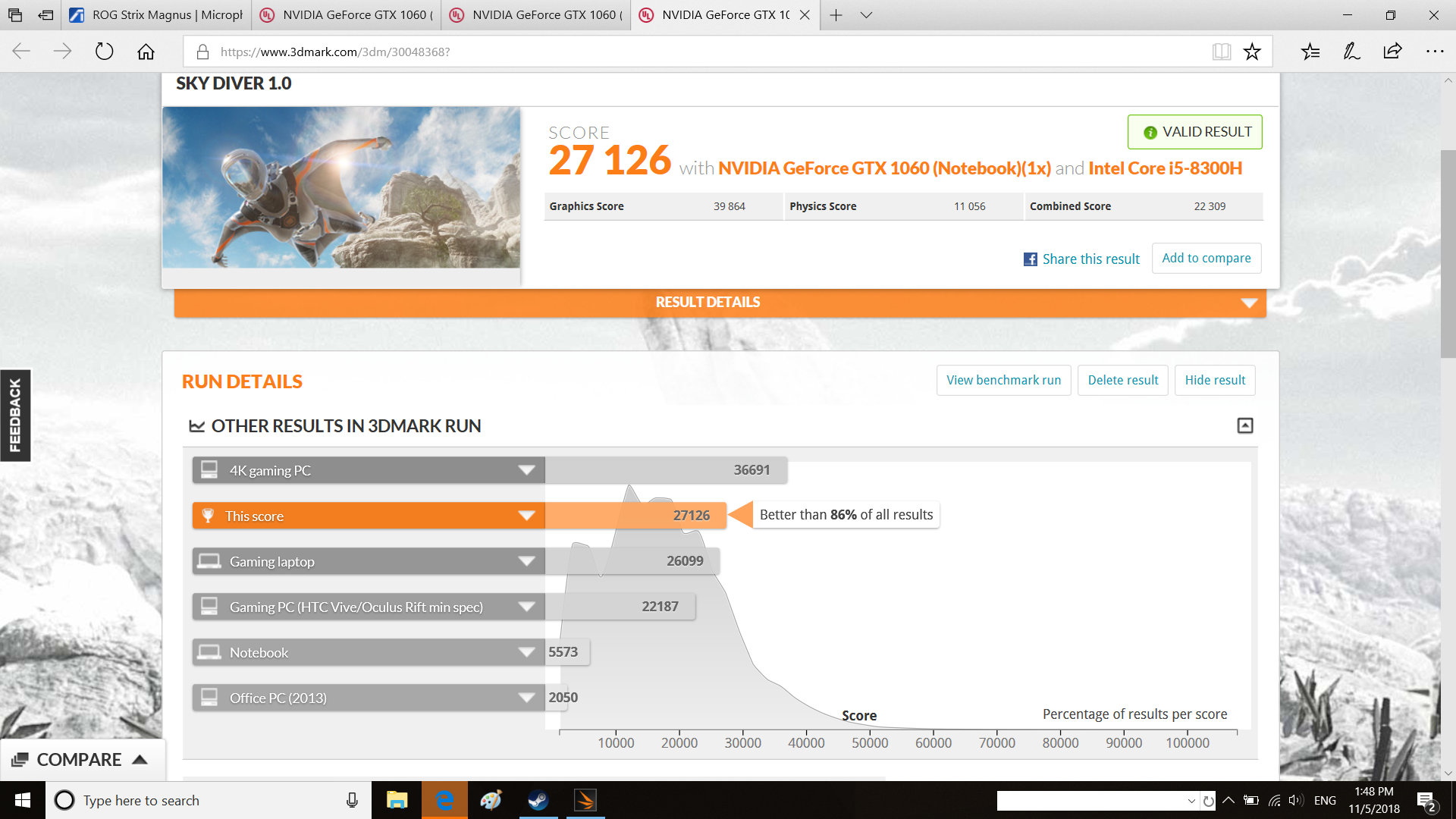Refresh the 3DMark page
1456x819 pixels.
click(x=104, y=52)
